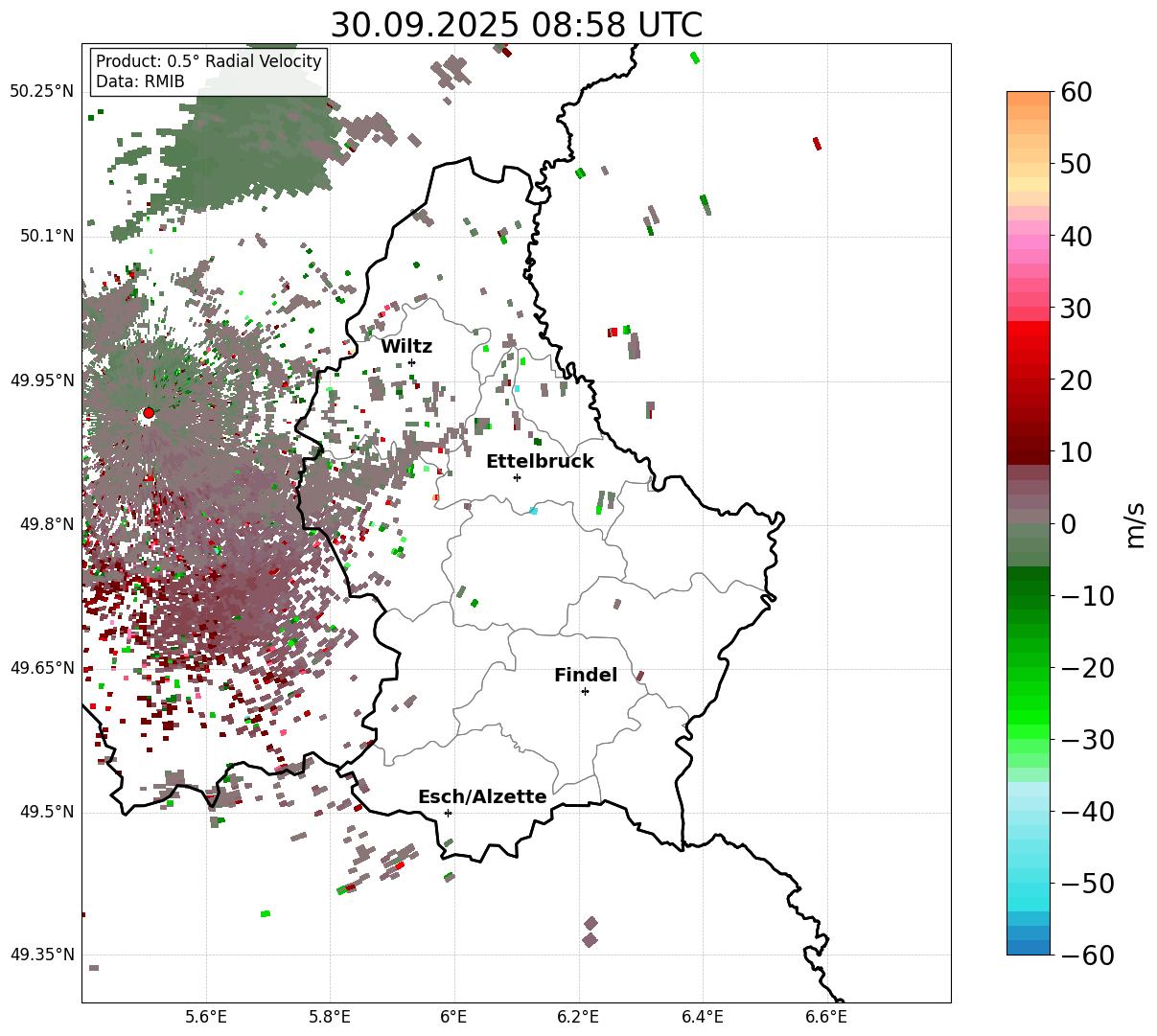
Task: Click the colorbar tick label −50
Action: [x=1087, y=883]
